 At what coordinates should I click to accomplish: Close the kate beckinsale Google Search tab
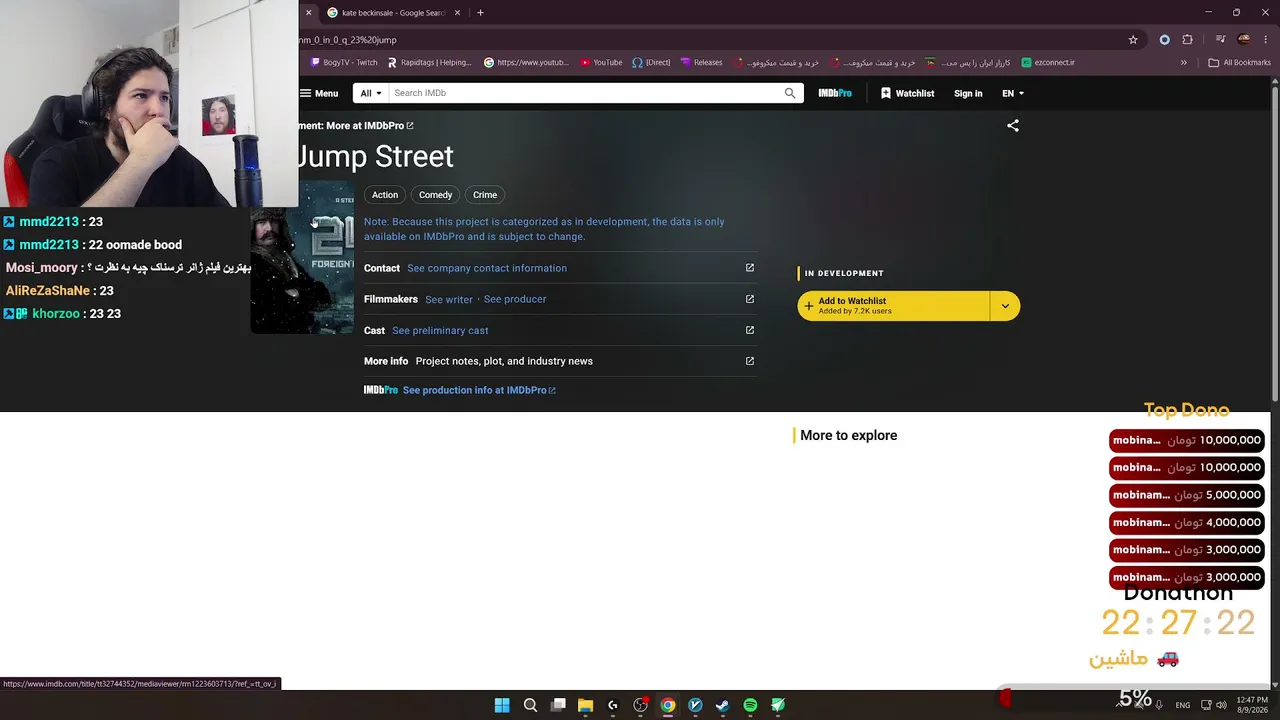point(458,13)
